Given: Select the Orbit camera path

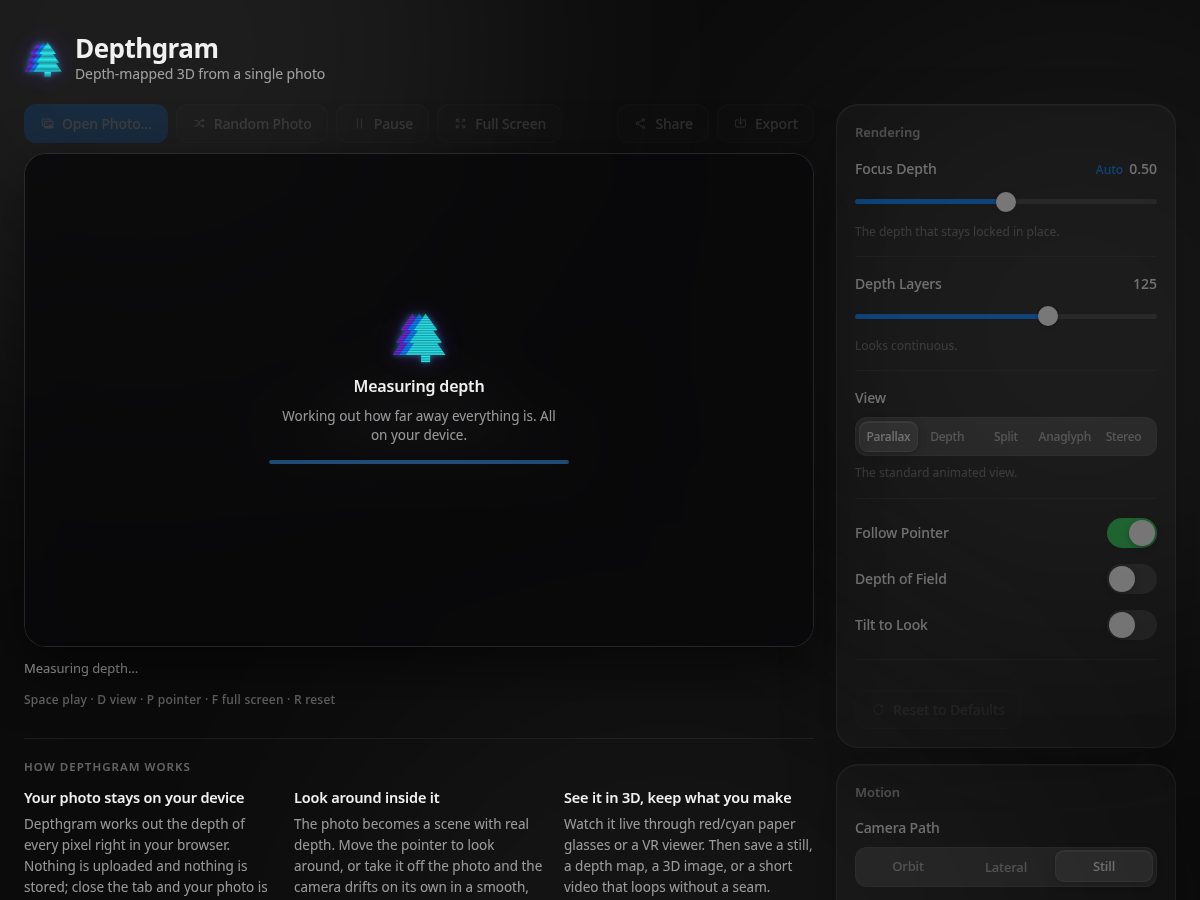Looking at the screenshot, I should [x=908, y=867].
